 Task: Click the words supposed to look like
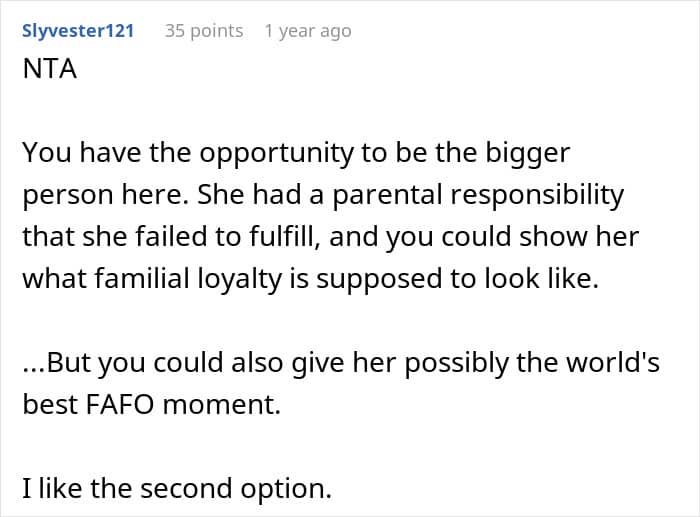tap(457, 279)
